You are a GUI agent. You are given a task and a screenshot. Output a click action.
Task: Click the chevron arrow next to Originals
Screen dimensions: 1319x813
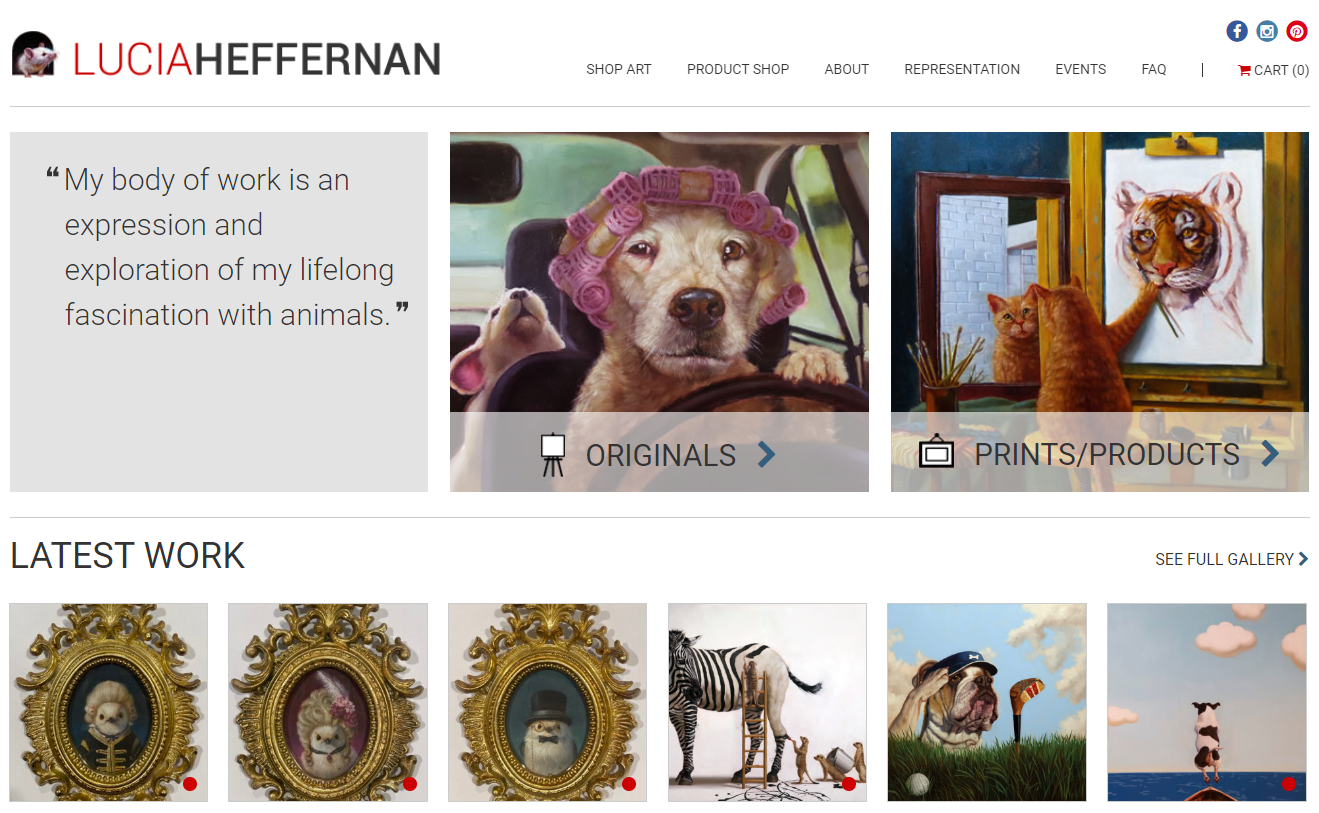766,455
